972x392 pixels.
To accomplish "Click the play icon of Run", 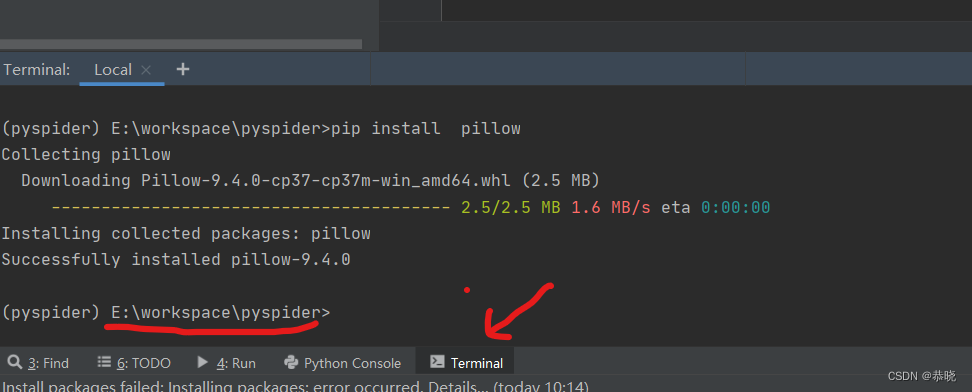I will tap(203, 362).
